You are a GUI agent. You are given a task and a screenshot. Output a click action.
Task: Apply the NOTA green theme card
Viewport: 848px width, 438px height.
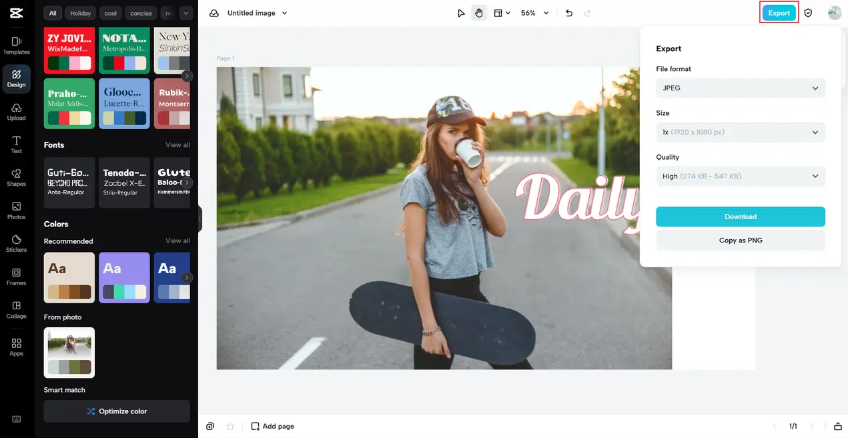124,50
